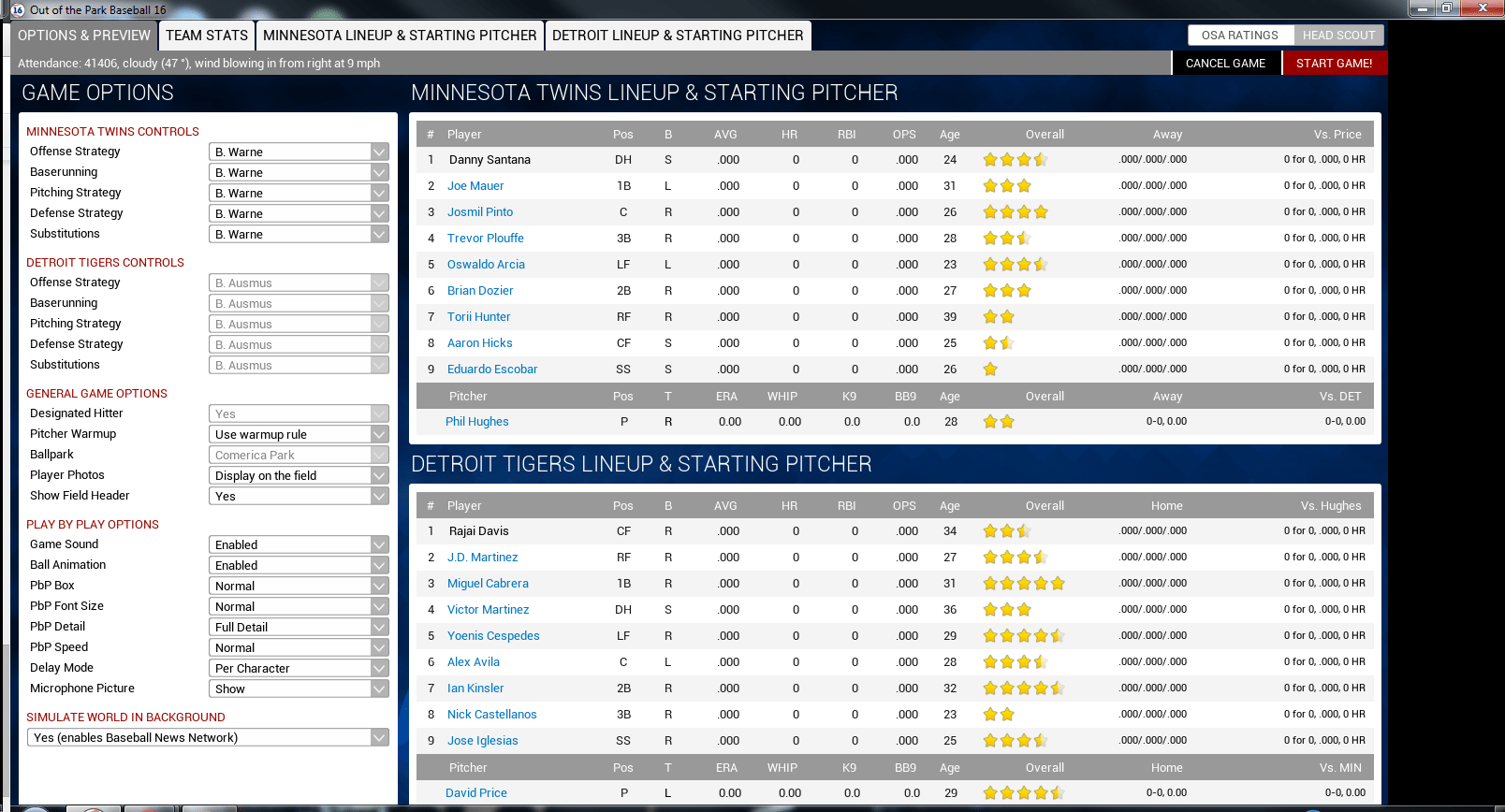The height and width of the screenshot is (812, 1505).
Task: Open Minnesota Lineup & Starting Pitcher tab
Action: (400, 36)
